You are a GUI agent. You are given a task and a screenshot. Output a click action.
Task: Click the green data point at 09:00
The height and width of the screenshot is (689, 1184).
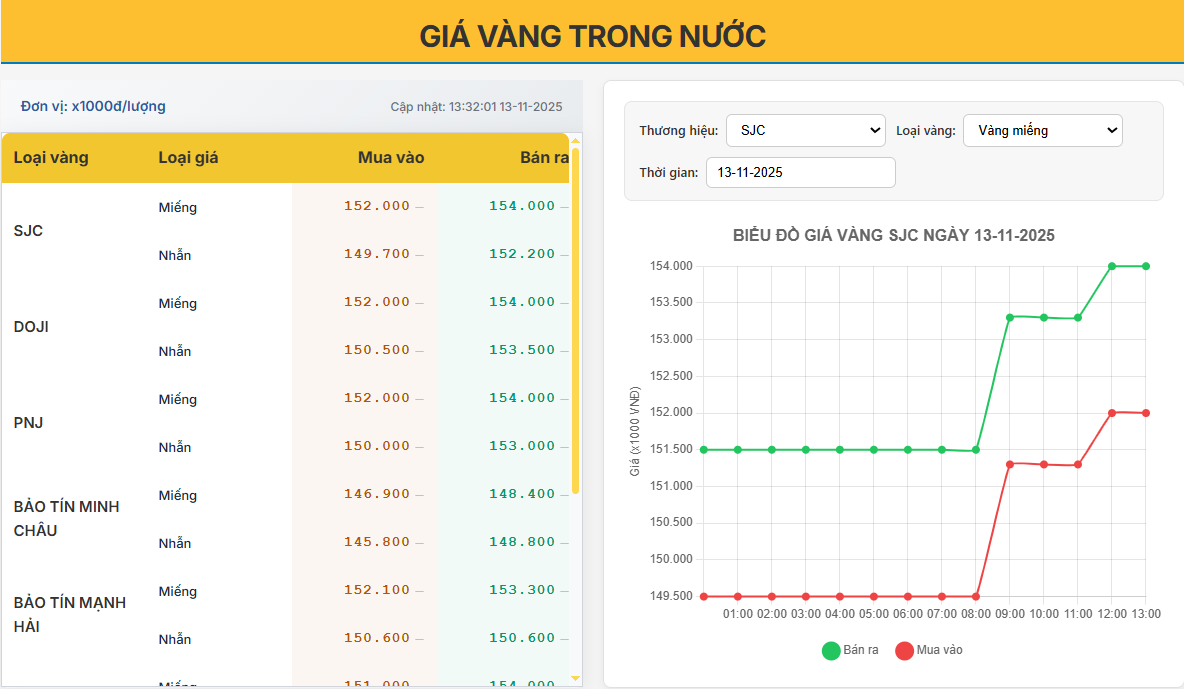pos(1010,317)
